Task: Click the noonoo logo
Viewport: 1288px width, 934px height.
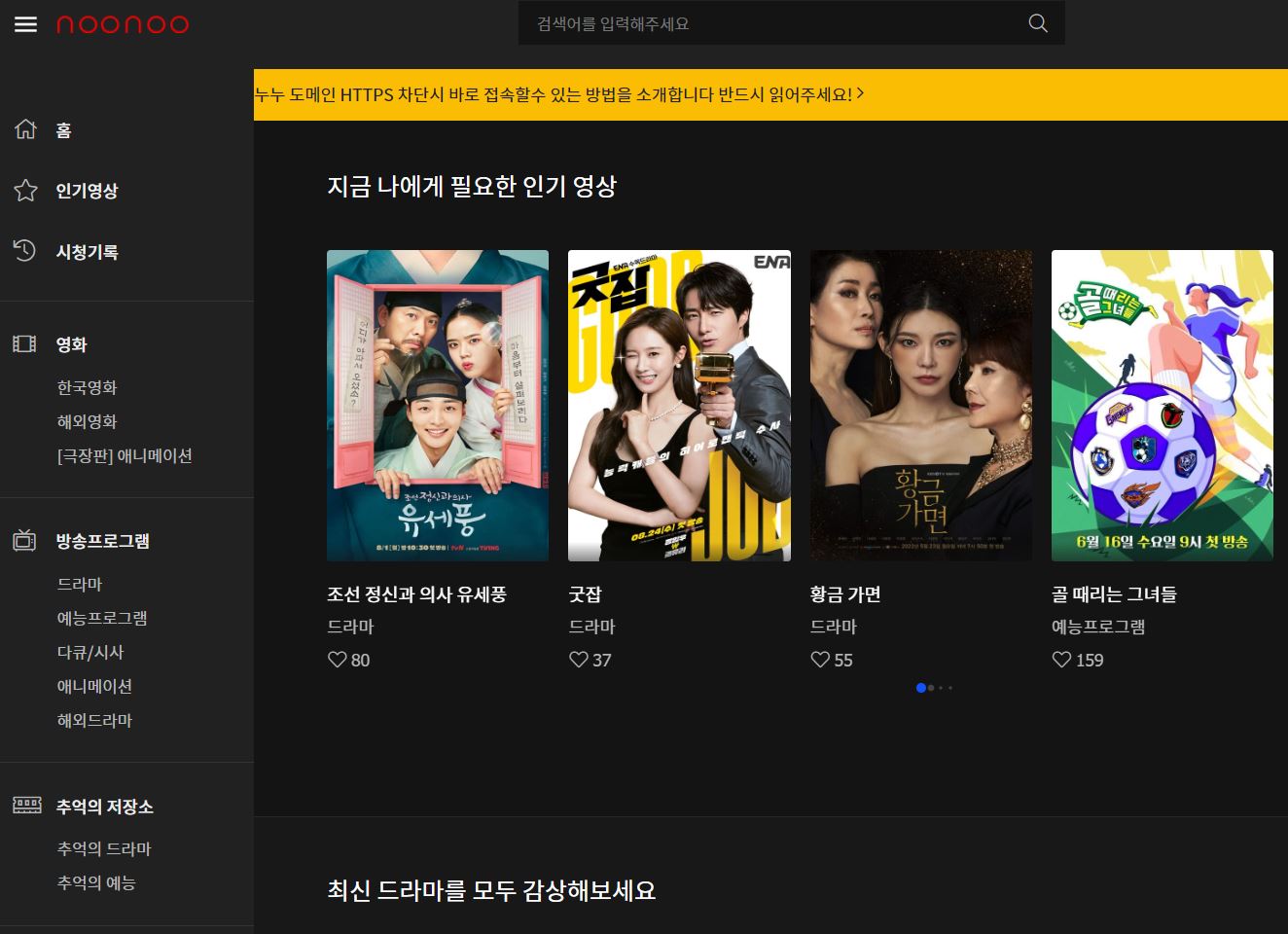Action: [x=123, y=24]
